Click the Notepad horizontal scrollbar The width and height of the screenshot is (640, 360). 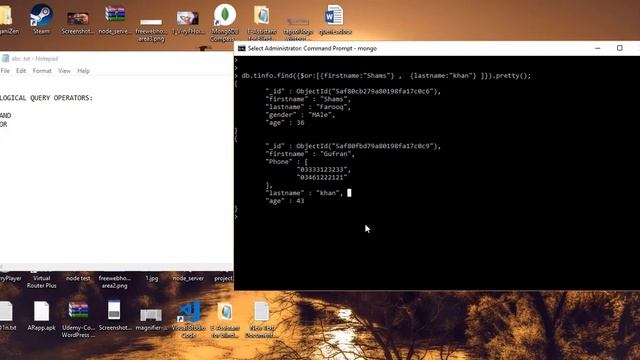(x=116, y=267)
